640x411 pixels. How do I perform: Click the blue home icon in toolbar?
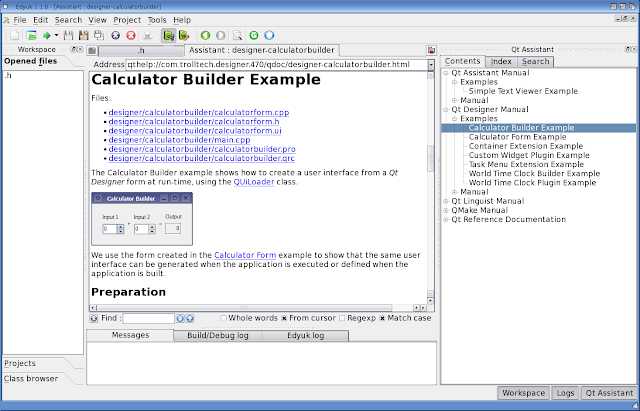tap(269, 36)
